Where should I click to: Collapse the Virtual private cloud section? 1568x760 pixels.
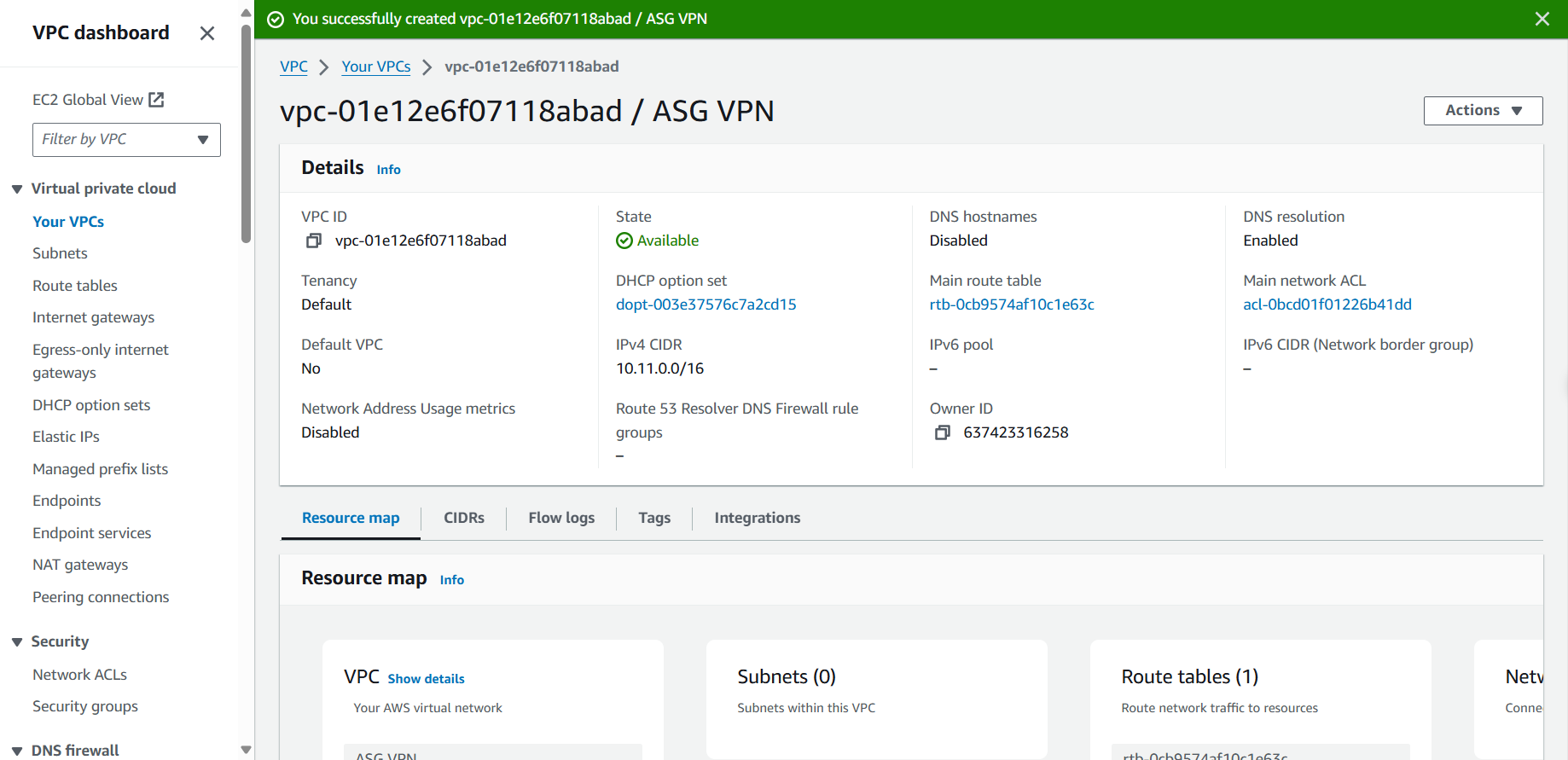(x=17, y=189)
